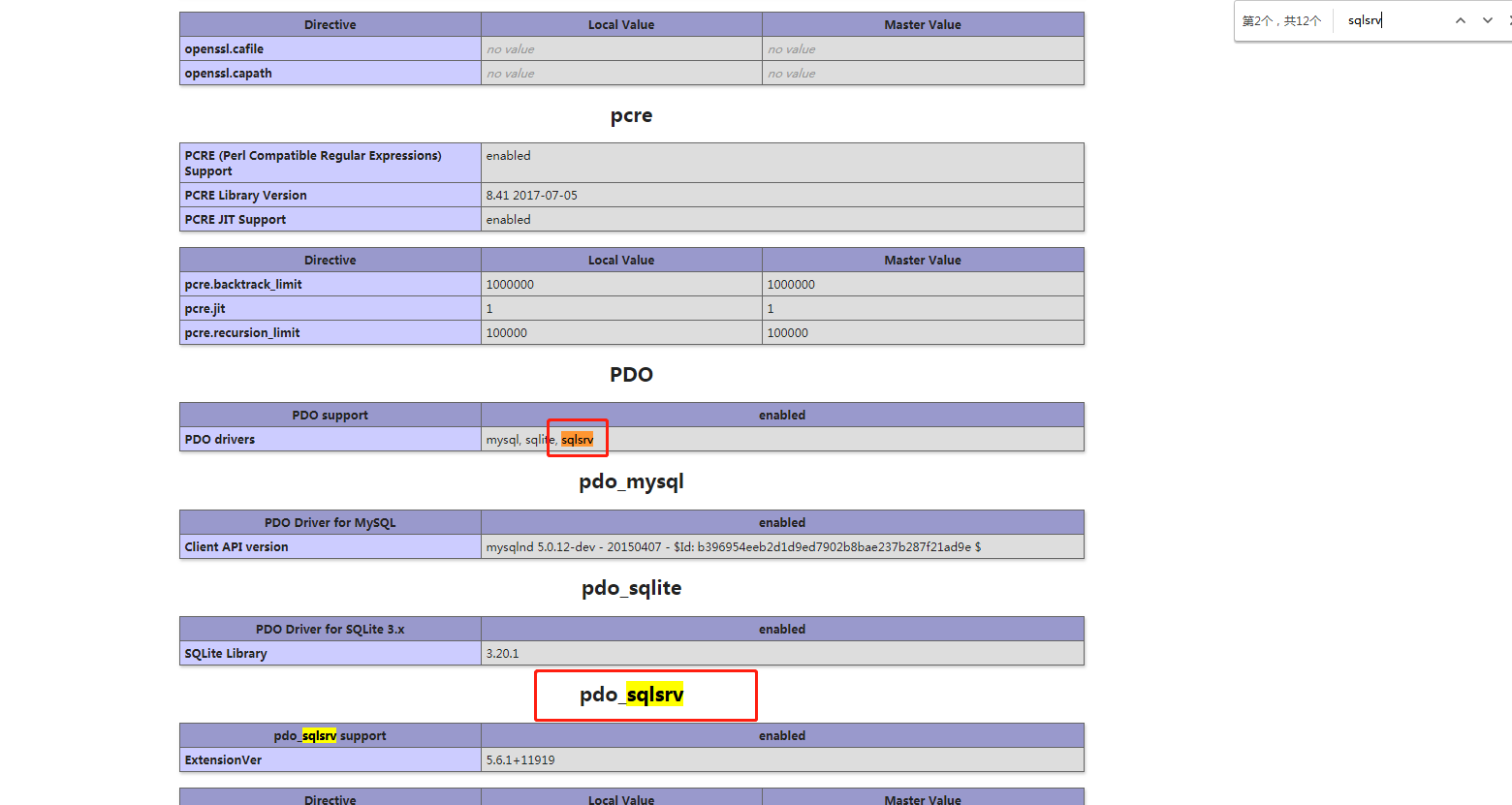Click the pcre.jit directive name
The width and height of the screenshot is (1512, 805).
coord(205,309)
